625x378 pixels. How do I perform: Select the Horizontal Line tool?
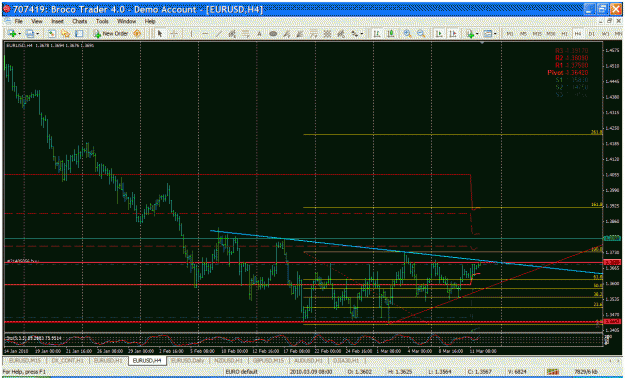tap(205, 34)
